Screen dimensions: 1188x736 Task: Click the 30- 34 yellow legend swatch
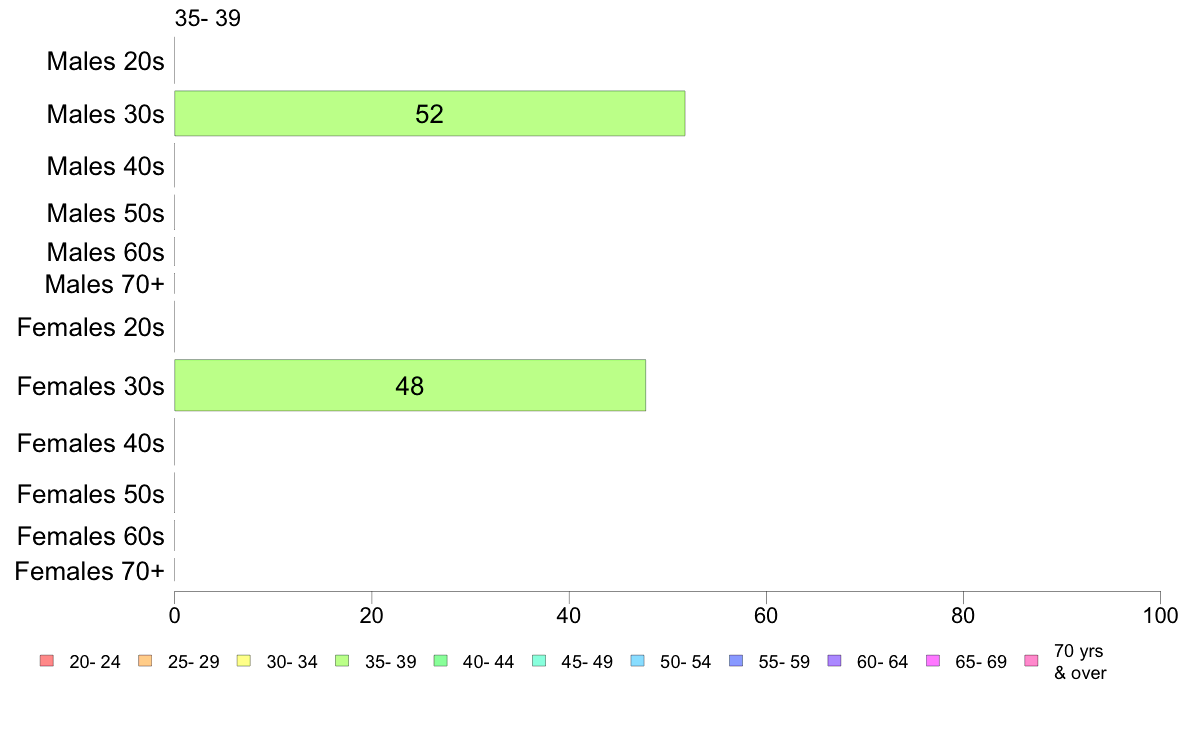[x=244, y=661]
